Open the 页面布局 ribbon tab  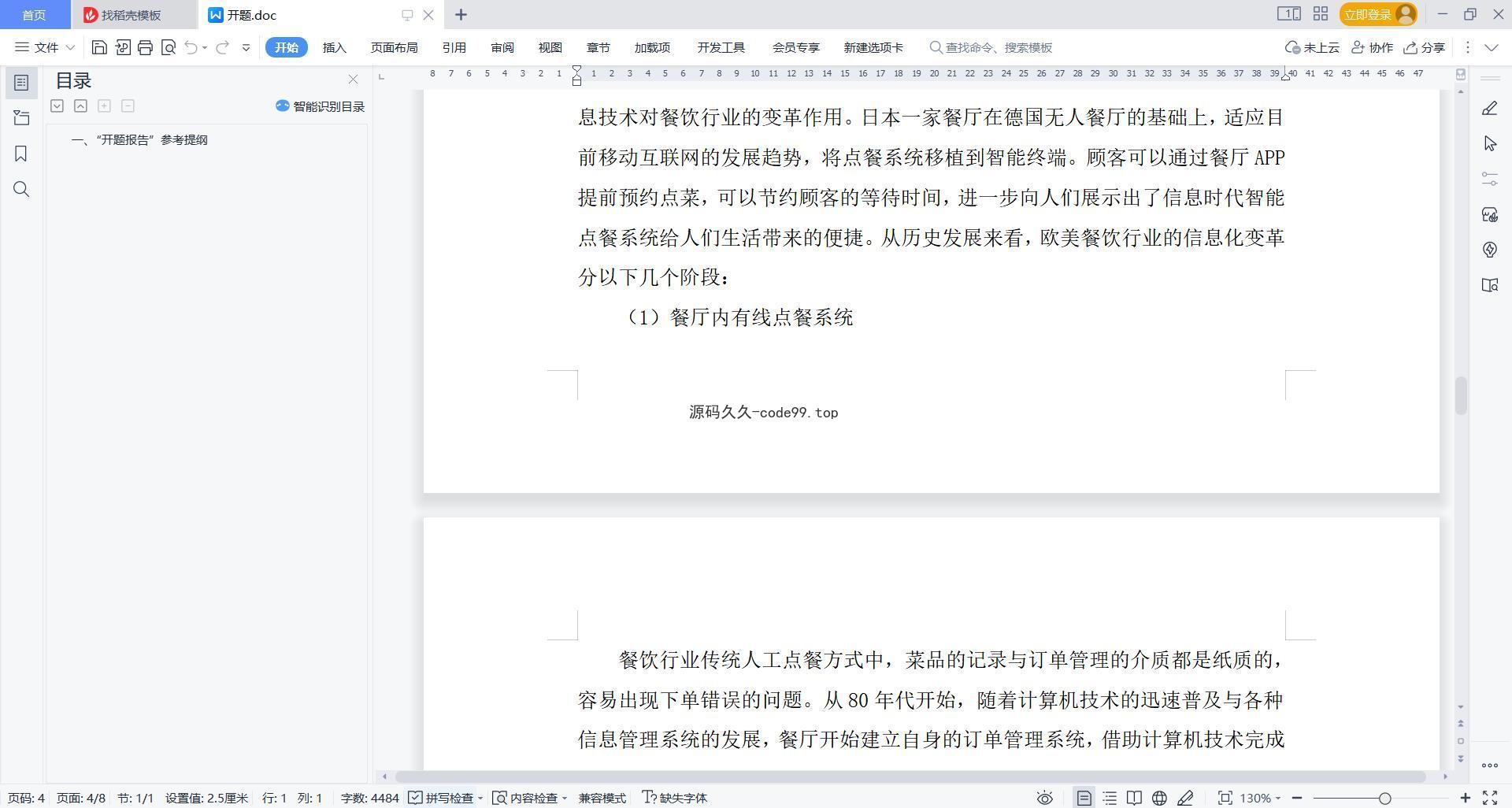[x=394, y=47]
